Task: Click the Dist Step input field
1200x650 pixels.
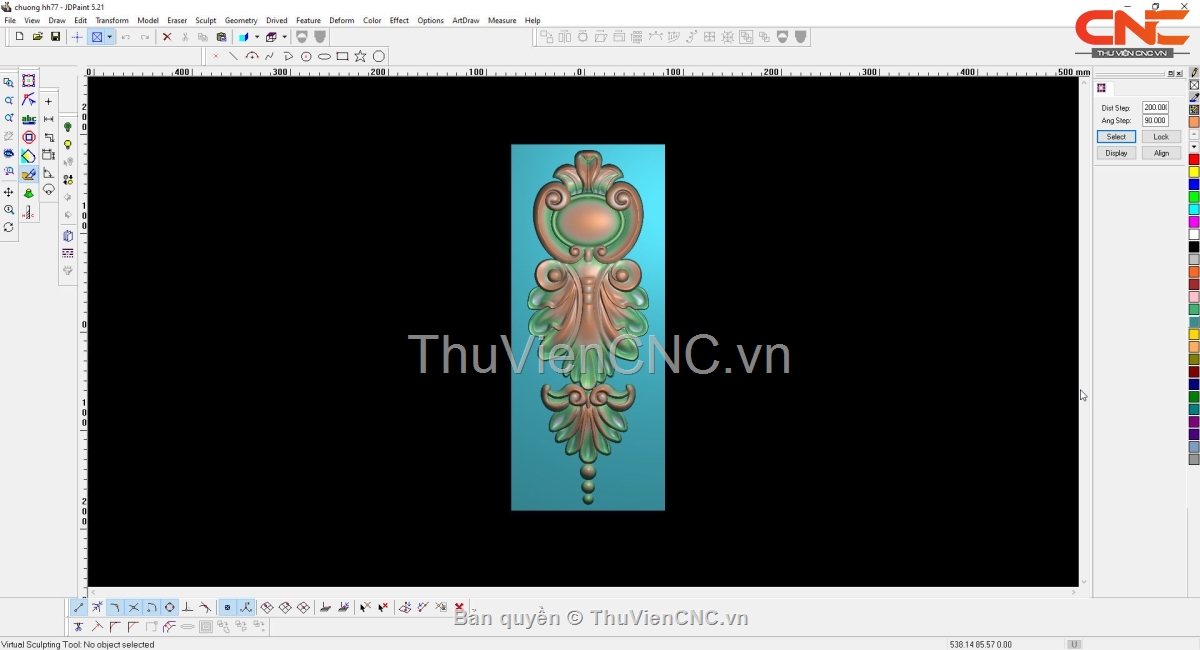Action: pyautogui.click(x=1155, y=107)
